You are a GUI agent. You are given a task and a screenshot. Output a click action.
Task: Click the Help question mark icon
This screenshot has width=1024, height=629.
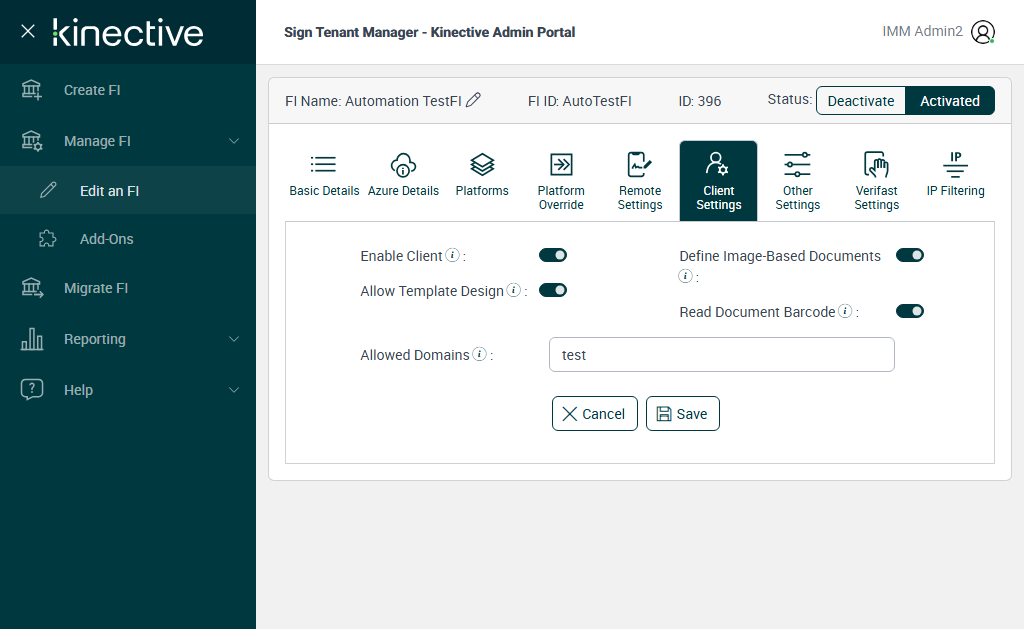tap(31, 390)
